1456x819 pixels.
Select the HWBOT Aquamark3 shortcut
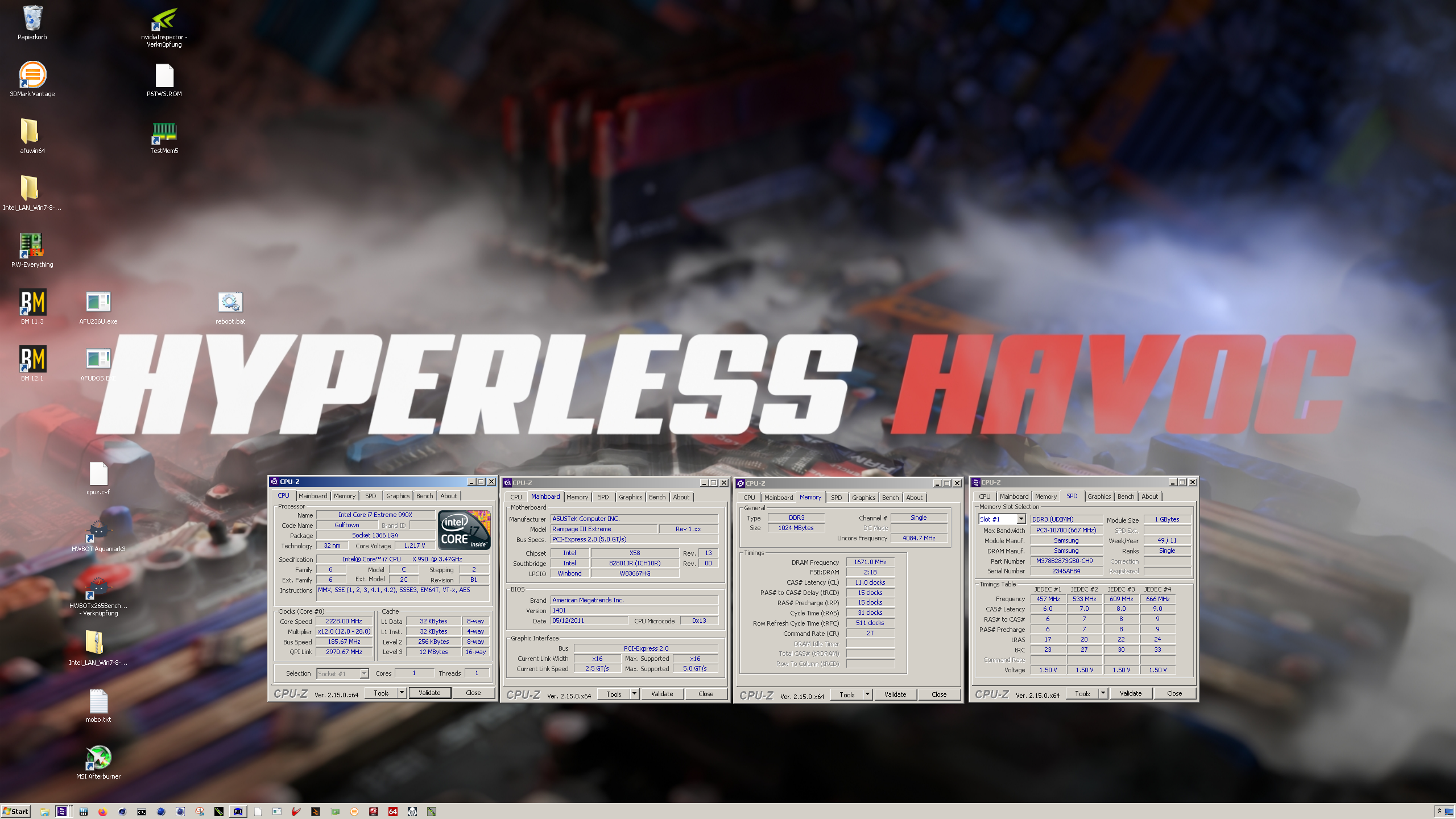coord(98,535)
